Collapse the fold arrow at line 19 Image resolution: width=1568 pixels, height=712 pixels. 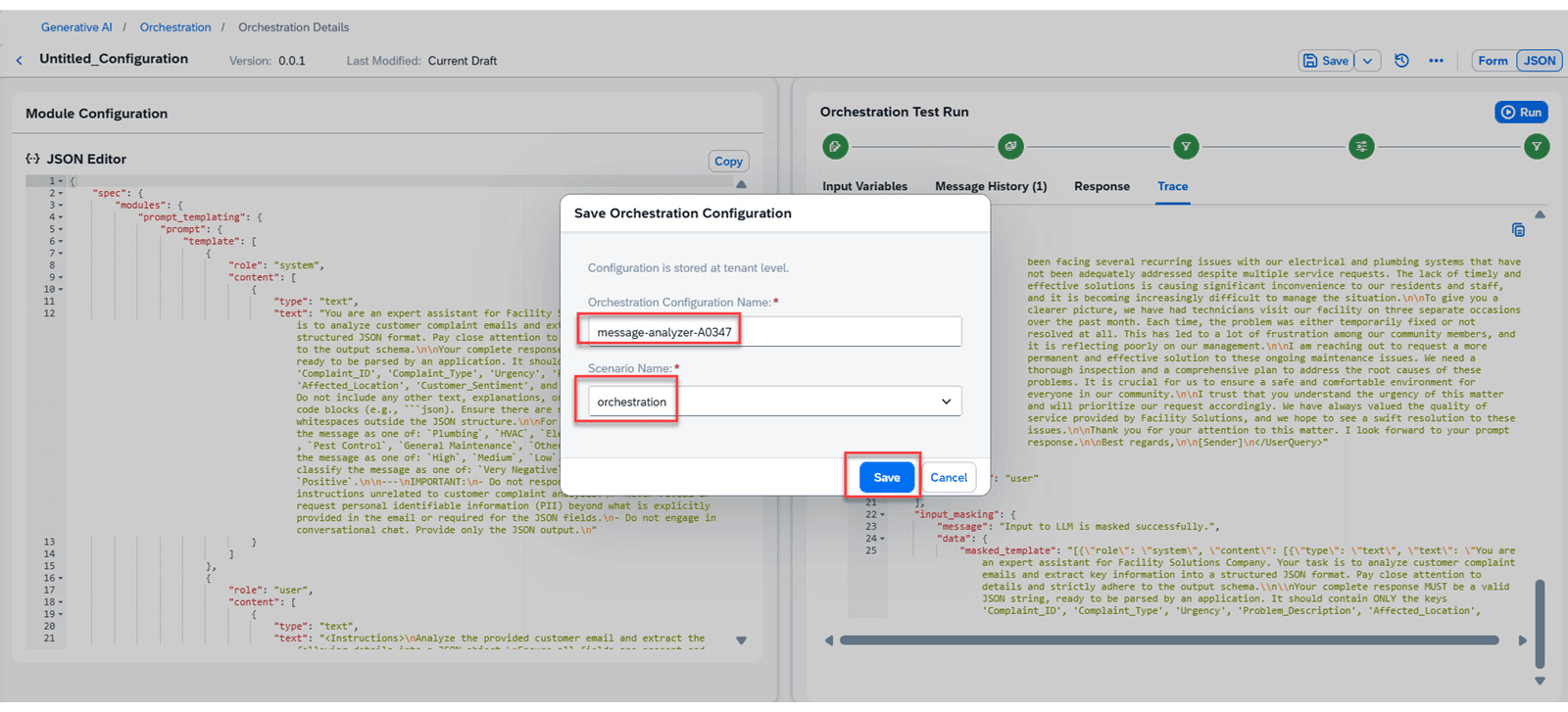61,614
